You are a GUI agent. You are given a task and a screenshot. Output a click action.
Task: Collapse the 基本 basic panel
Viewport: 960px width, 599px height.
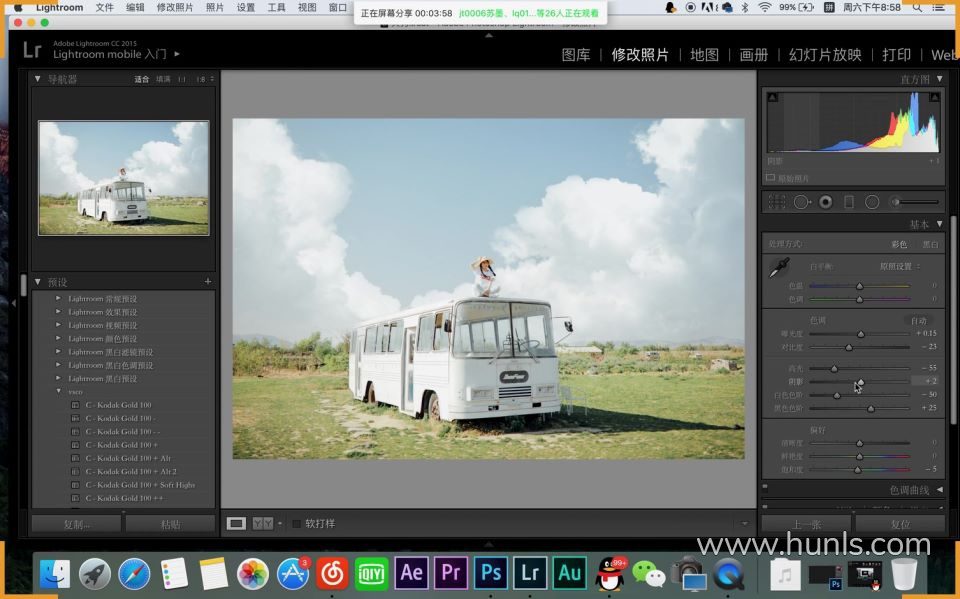[940, 224]
